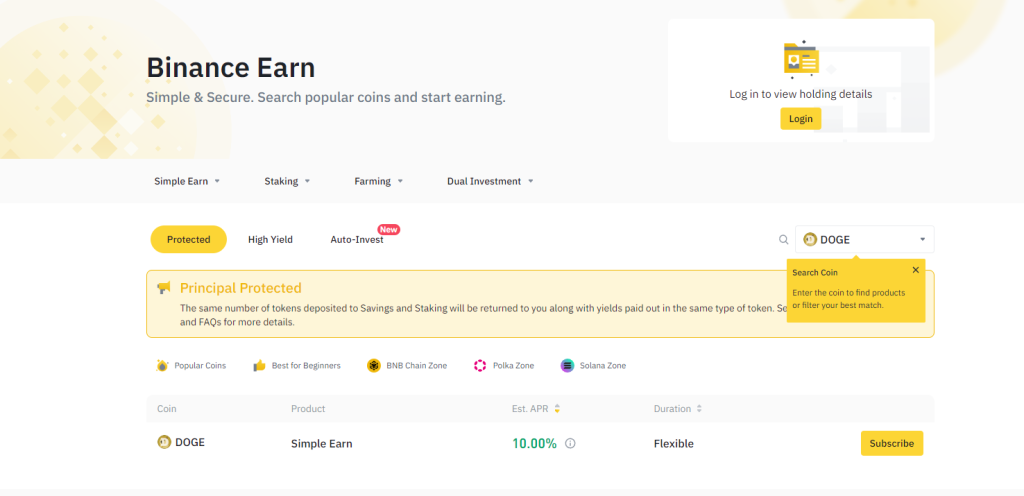Open the DOGE coin selector dropdown
This screenshot has height=496, width=1024.
coord(865,240)
